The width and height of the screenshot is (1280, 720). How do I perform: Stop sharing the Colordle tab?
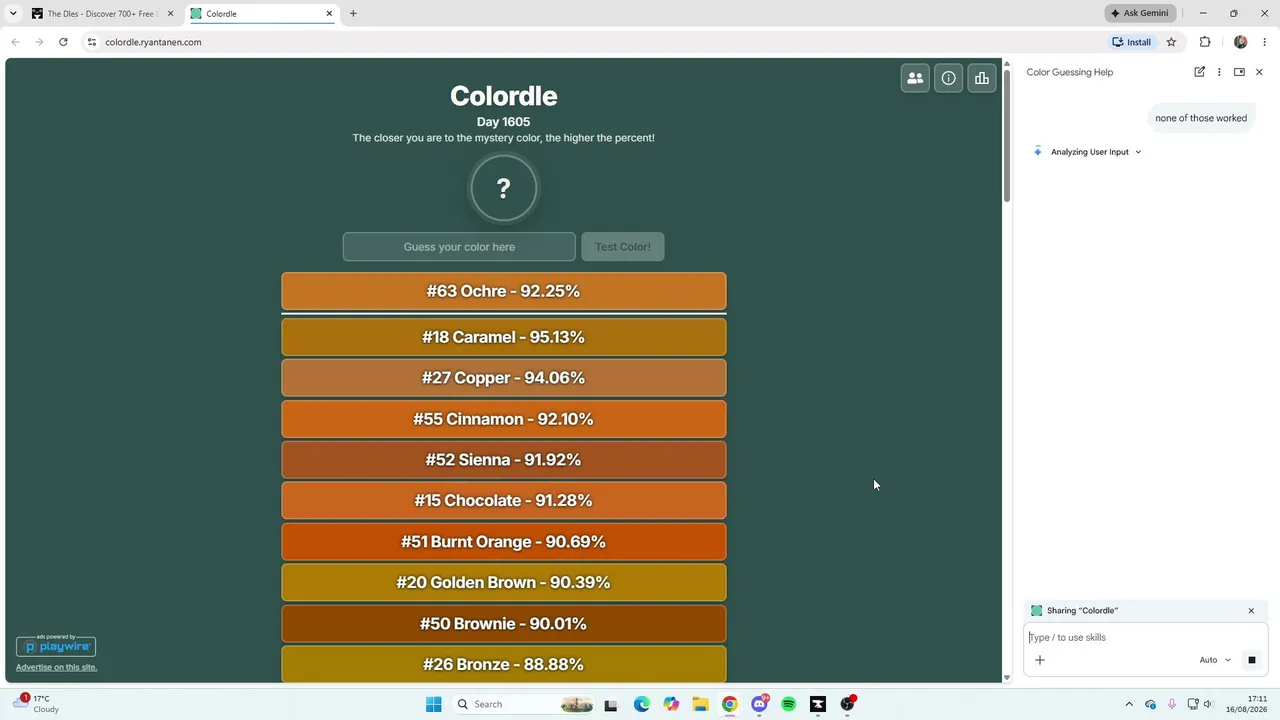pyautogui.click(x=1251, y=611)
